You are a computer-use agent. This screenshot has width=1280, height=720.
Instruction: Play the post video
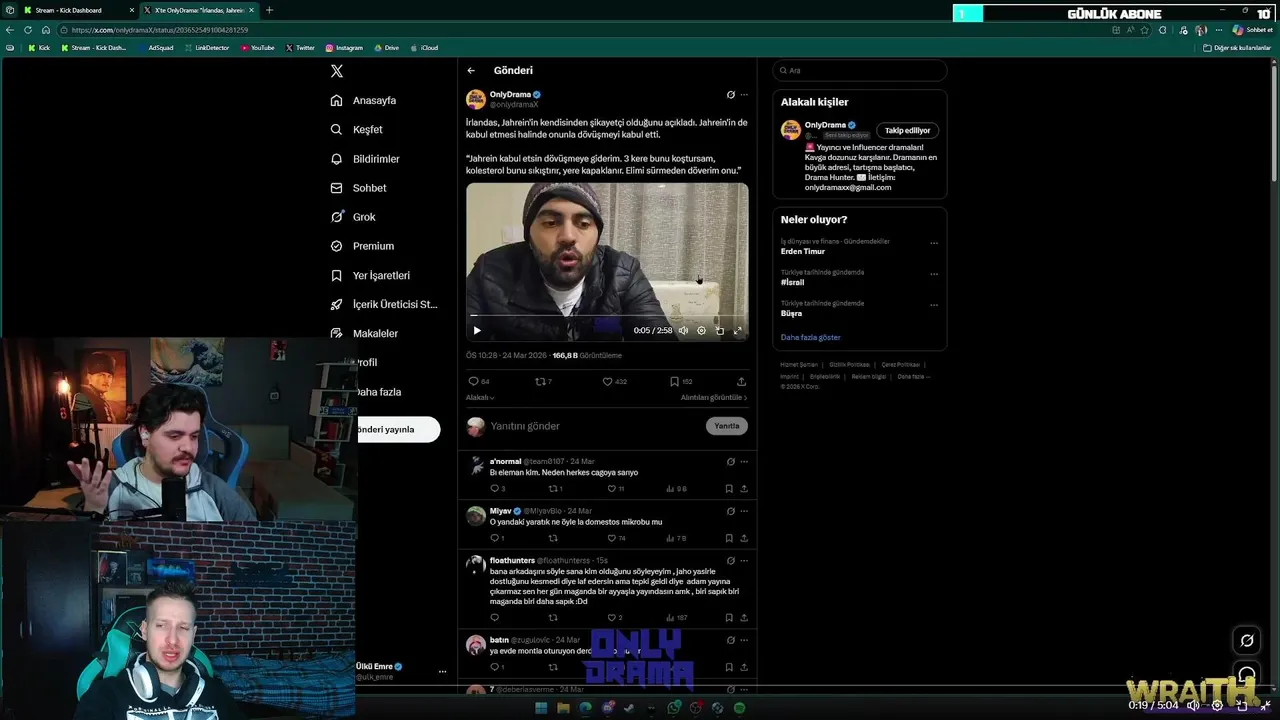[477, 330]
